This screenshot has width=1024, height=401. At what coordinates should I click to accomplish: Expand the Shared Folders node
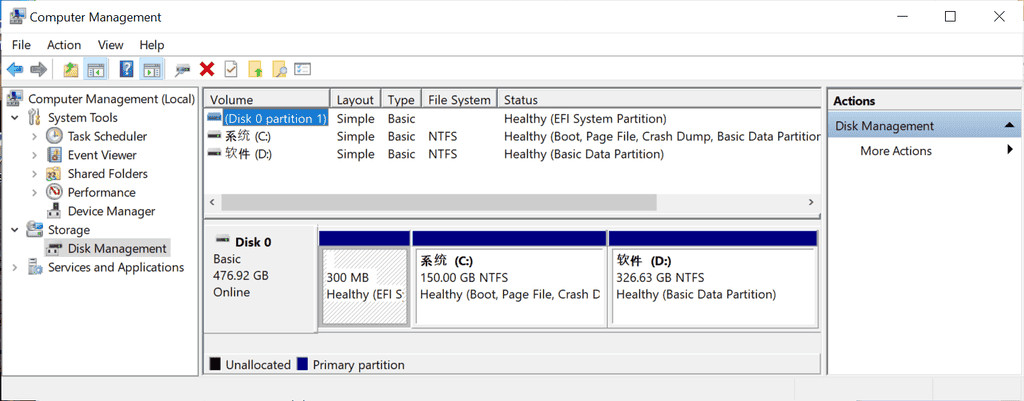[x=35, y=174]
